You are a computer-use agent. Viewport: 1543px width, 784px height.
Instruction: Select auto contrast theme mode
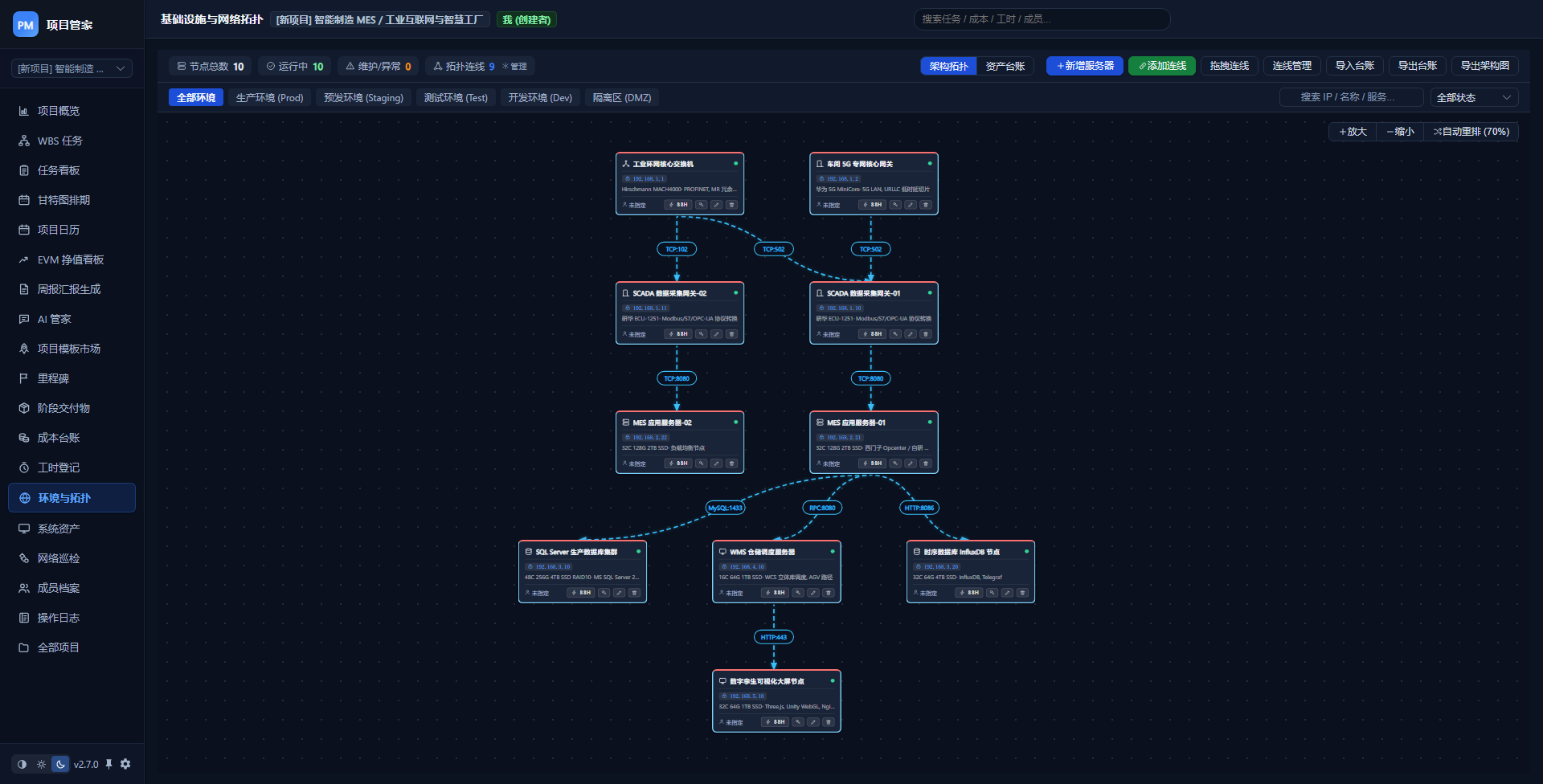(22, 764)
